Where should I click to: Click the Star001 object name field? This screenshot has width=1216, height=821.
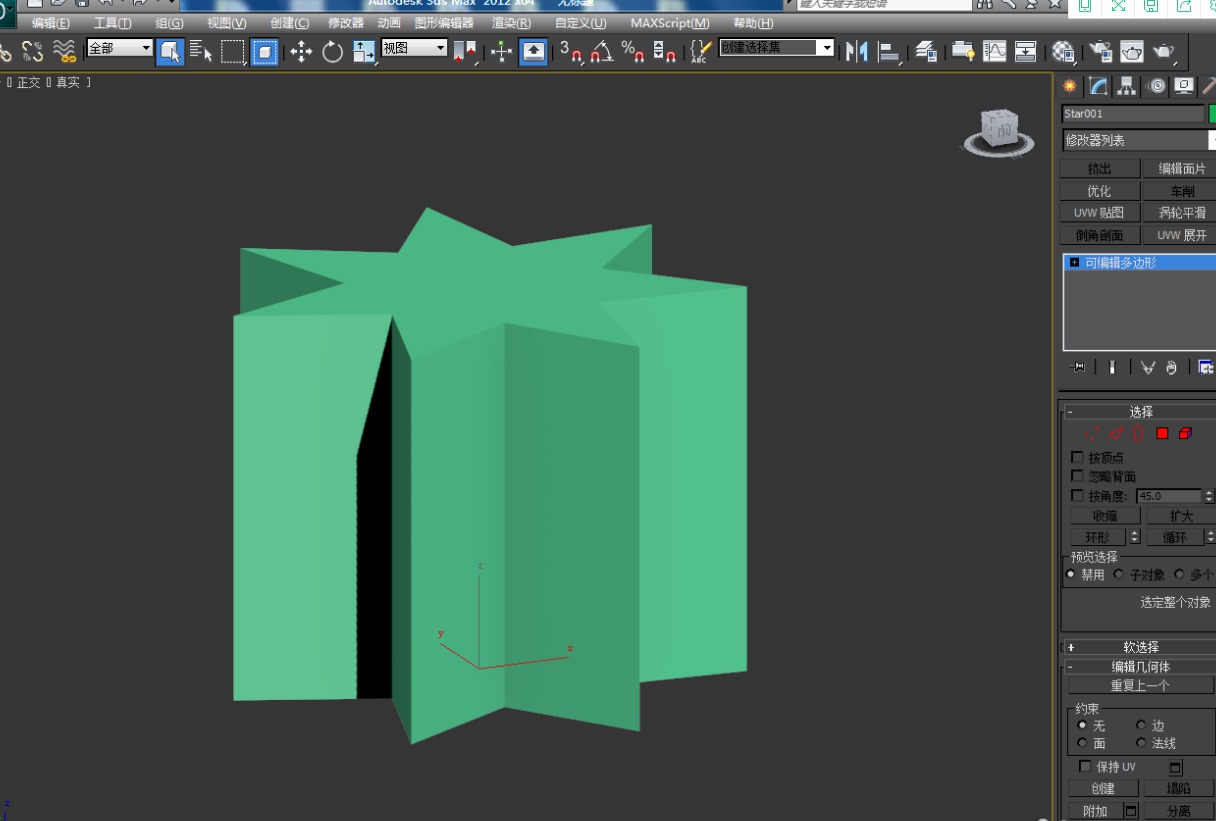tap(1133, 114)
